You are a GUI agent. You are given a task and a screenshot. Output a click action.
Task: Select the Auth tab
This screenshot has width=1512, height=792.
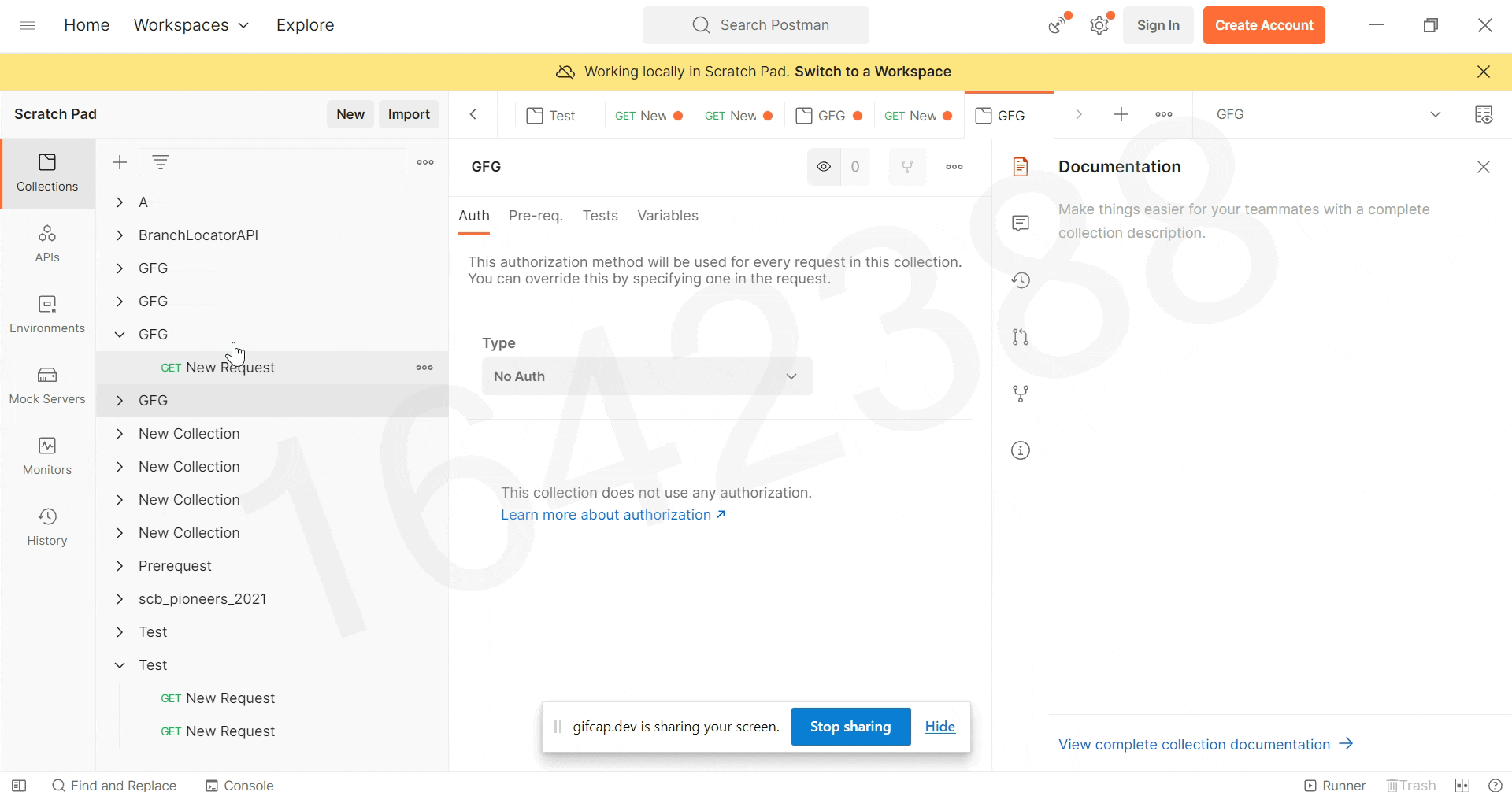(x=474, y=216)
